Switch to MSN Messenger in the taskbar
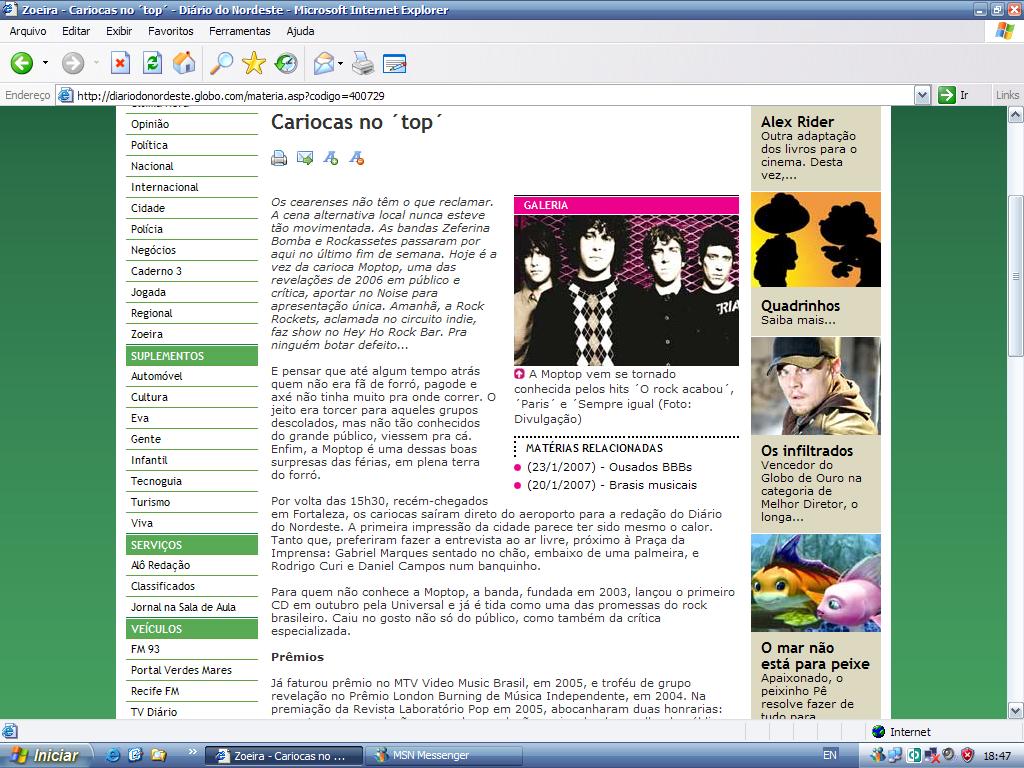The height and width of the screenshot is (768, 1024). [x=430, y=755]
